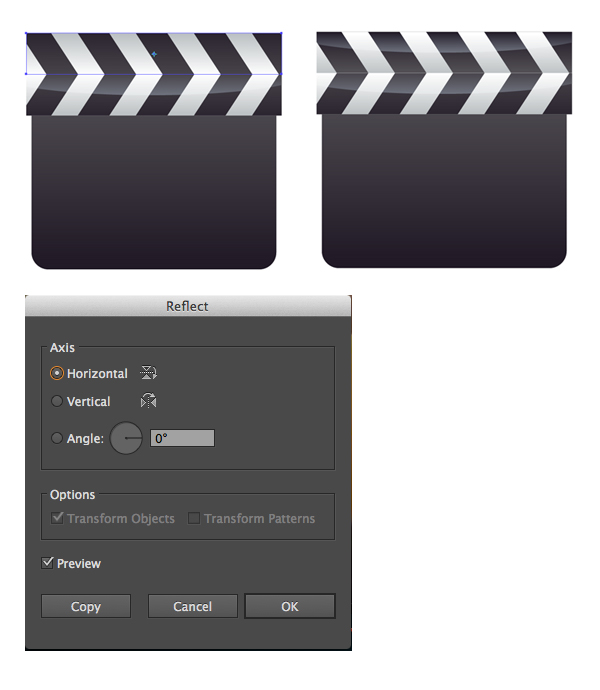
Task: Select the Horizontal axis radio button
Action: [x=57, y=373]
